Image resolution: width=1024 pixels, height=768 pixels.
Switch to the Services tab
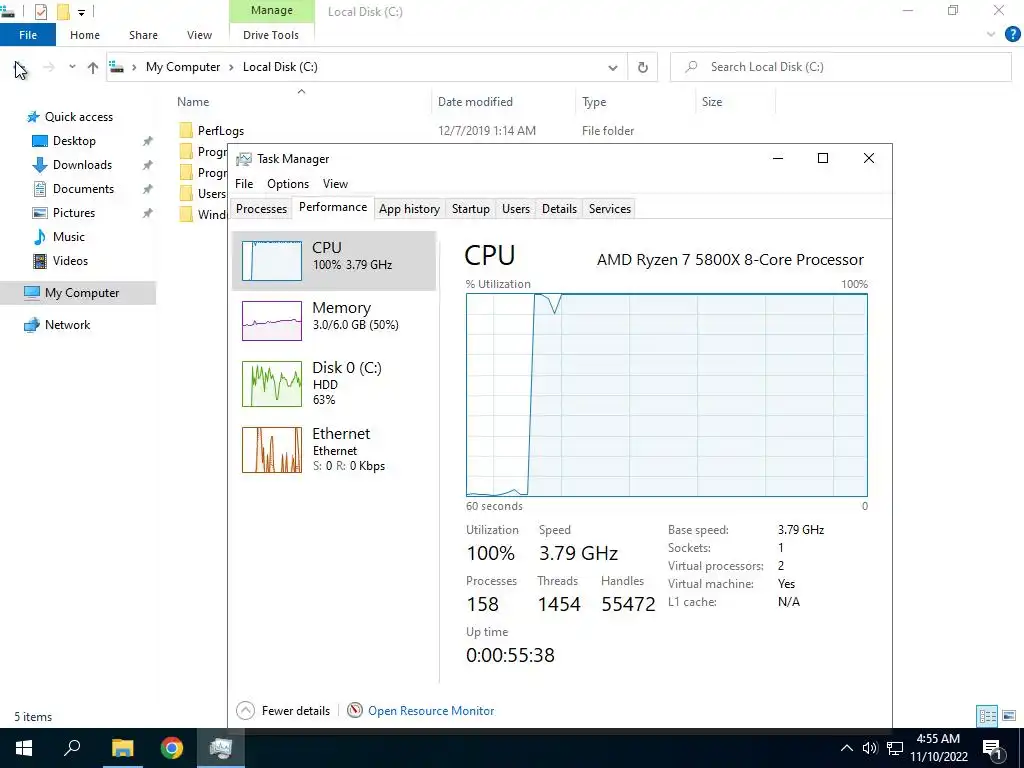[x=609, y=209]
